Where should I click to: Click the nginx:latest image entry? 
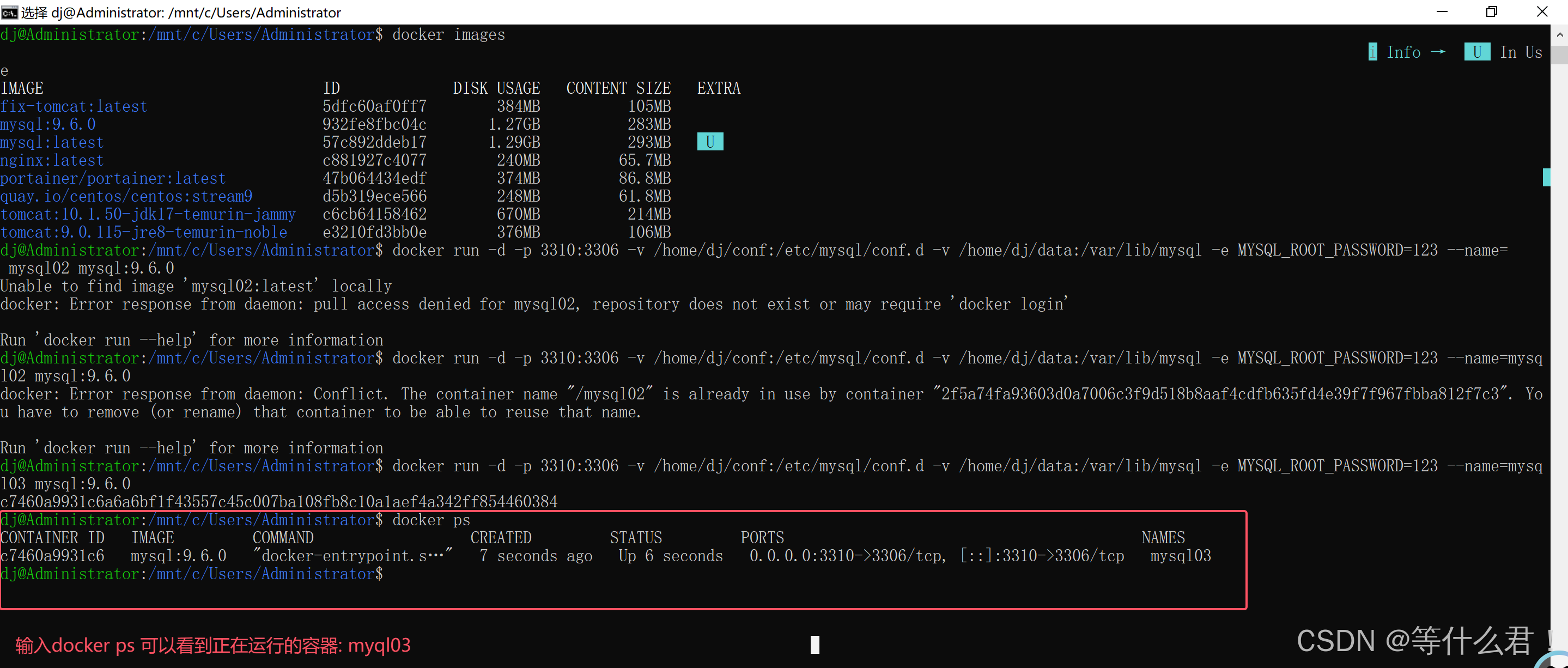tap(52, 161)
